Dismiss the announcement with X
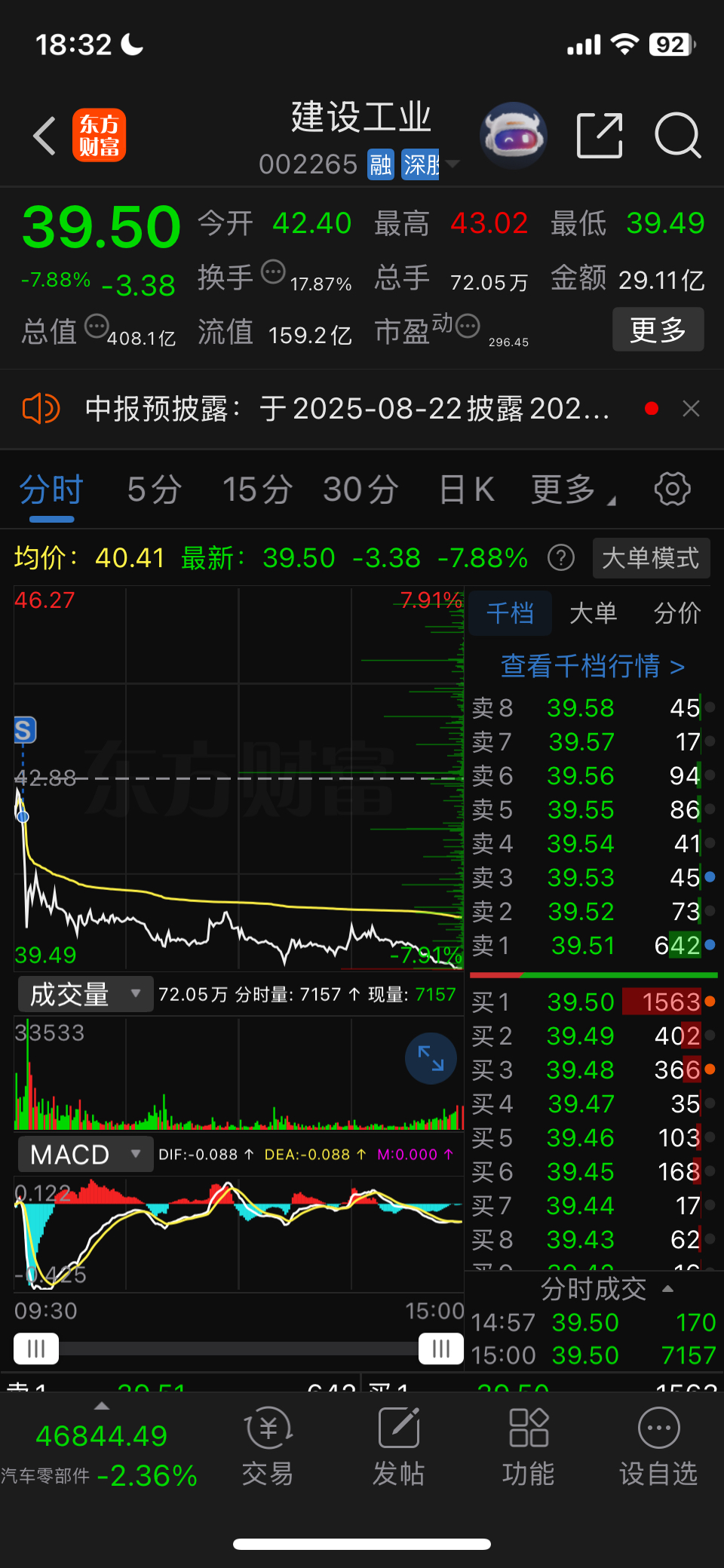 pos(691,409)
